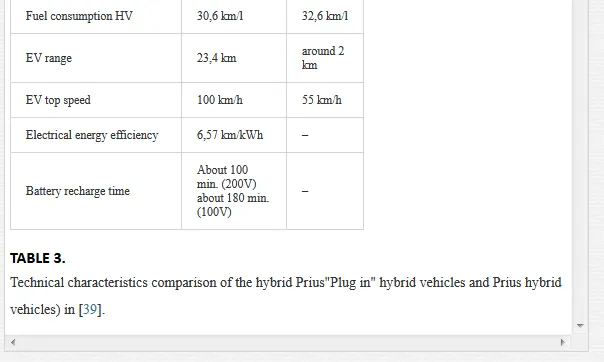Click the "About 100 min. (200V)" cell
Image resolution: width=604 pixels, height=362 pixels.
pyautogui.click(x=234, y=191)
